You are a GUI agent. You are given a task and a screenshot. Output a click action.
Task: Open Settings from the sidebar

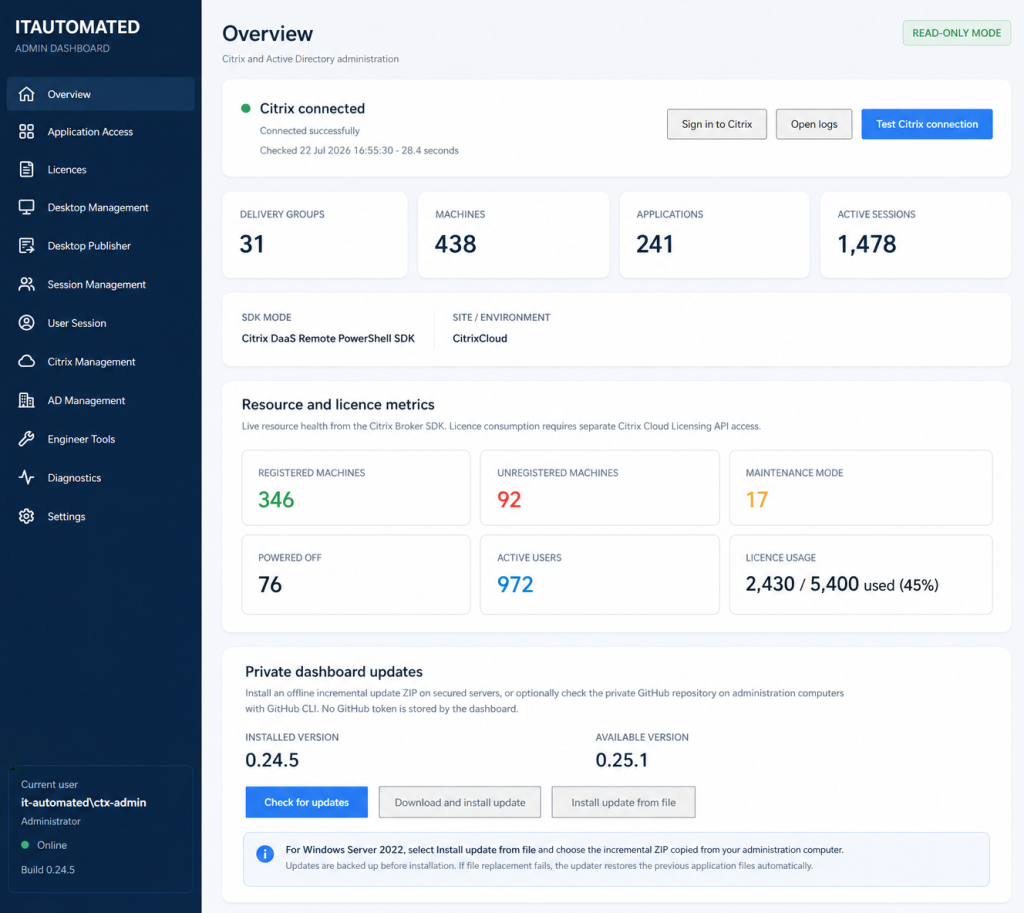pos(101,516)
